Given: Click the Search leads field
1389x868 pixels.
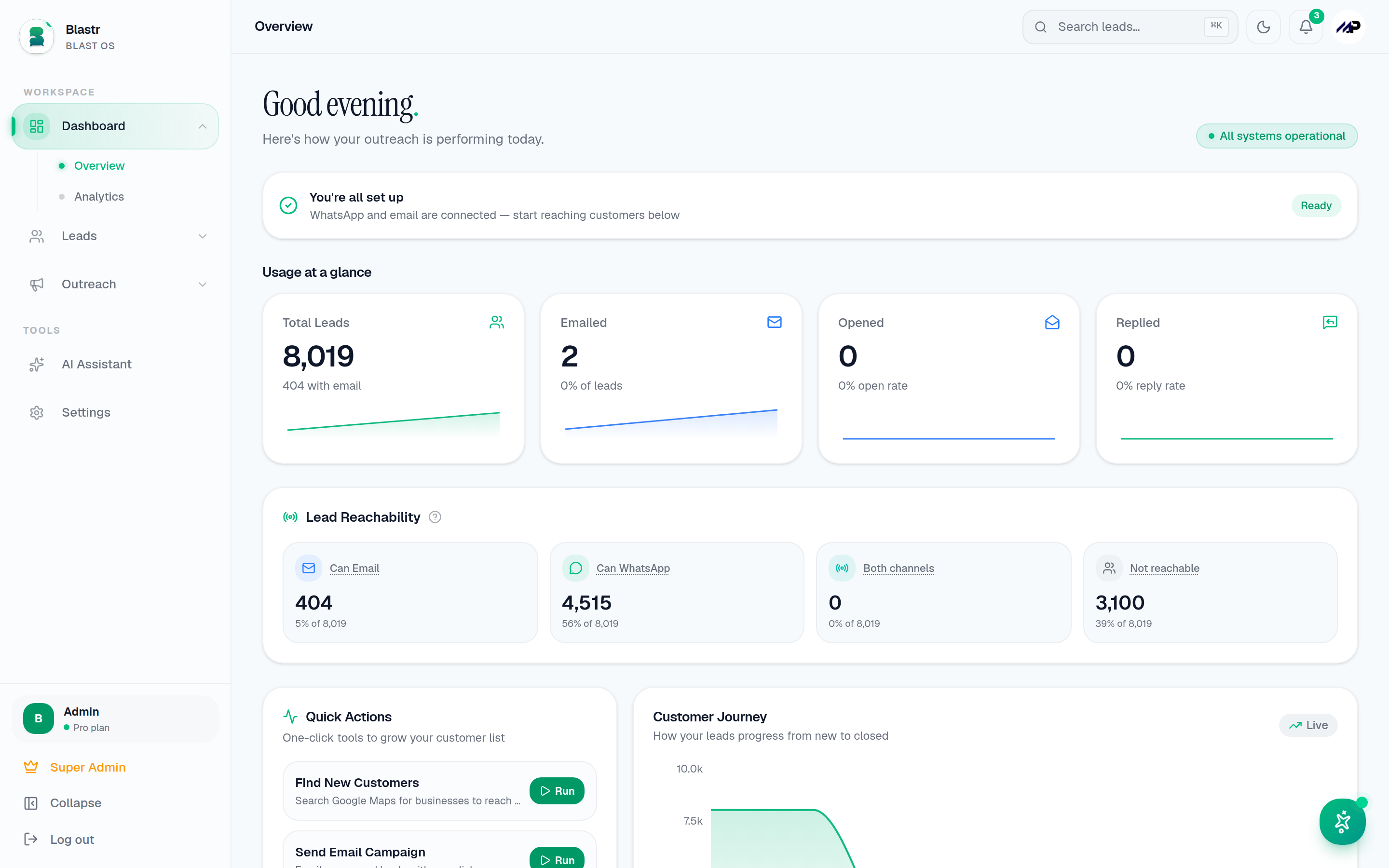Looking at the screenshot, I should 1130,27.
